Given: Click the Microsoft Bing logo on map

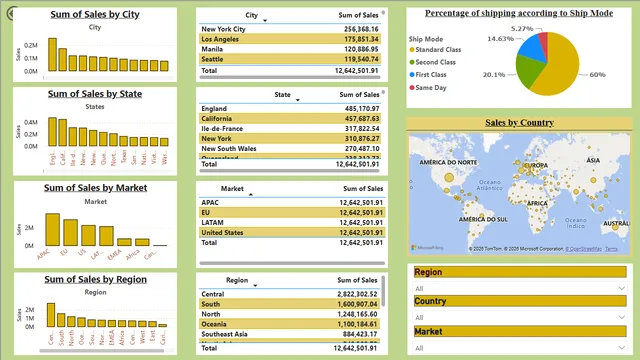Looking at the screenshot, I should coord(427,248).
